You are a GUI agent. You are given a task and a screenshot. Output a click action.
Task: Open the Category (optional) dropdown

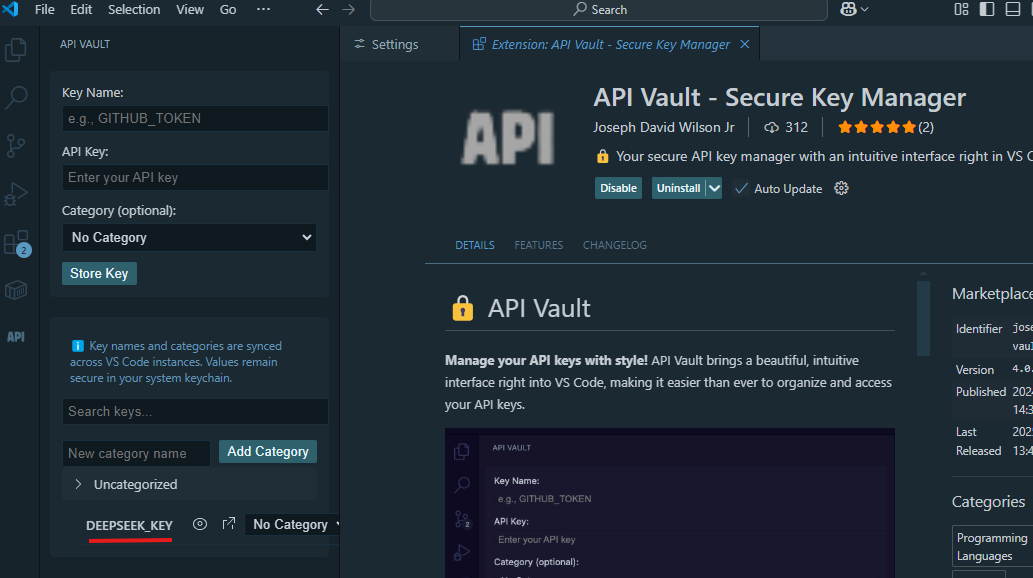coord(190,237)
